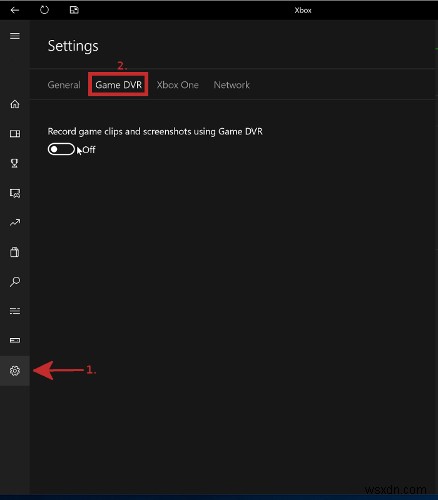Open the Connect console icon
438x500 pixels.
coord(15,340)
